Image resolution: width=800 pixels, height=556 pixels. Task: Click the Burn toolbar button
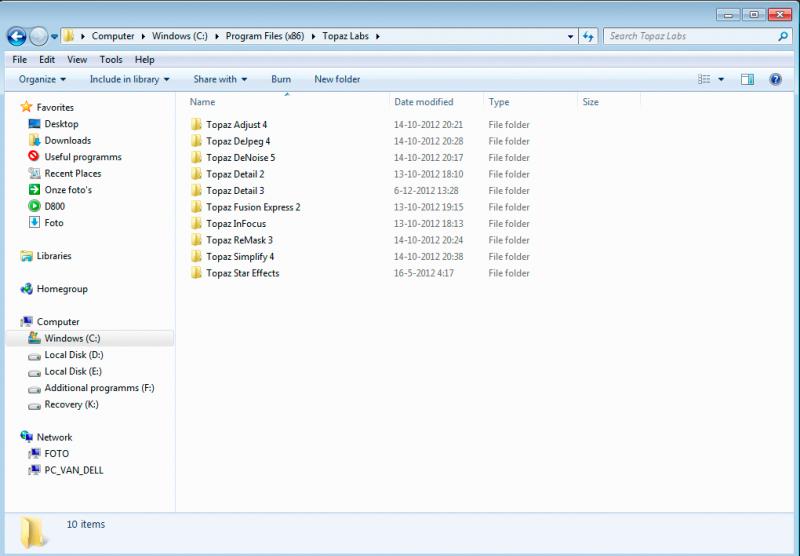click(281, 79)
